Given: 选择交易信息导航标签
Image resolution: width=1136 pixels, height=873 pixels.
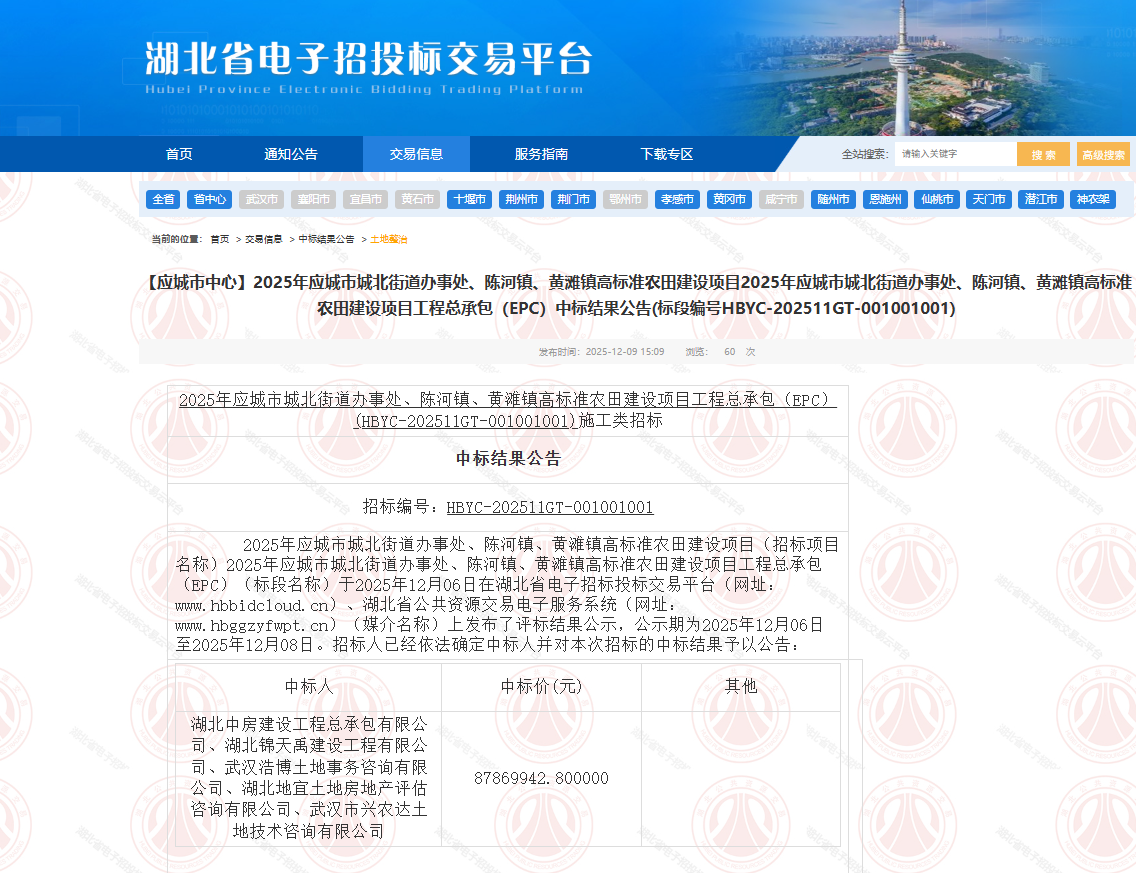Looking at the screenshot, I should [x=416, y=154].
